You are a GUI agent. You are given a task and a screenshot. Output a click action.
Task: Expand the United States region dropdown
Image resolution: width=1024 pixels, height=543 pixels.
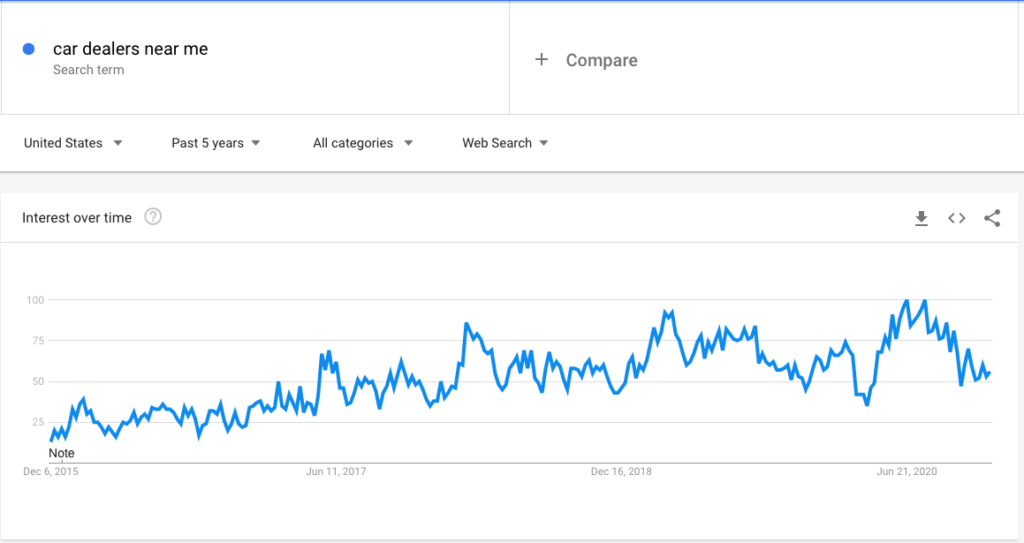pos(73,143)
